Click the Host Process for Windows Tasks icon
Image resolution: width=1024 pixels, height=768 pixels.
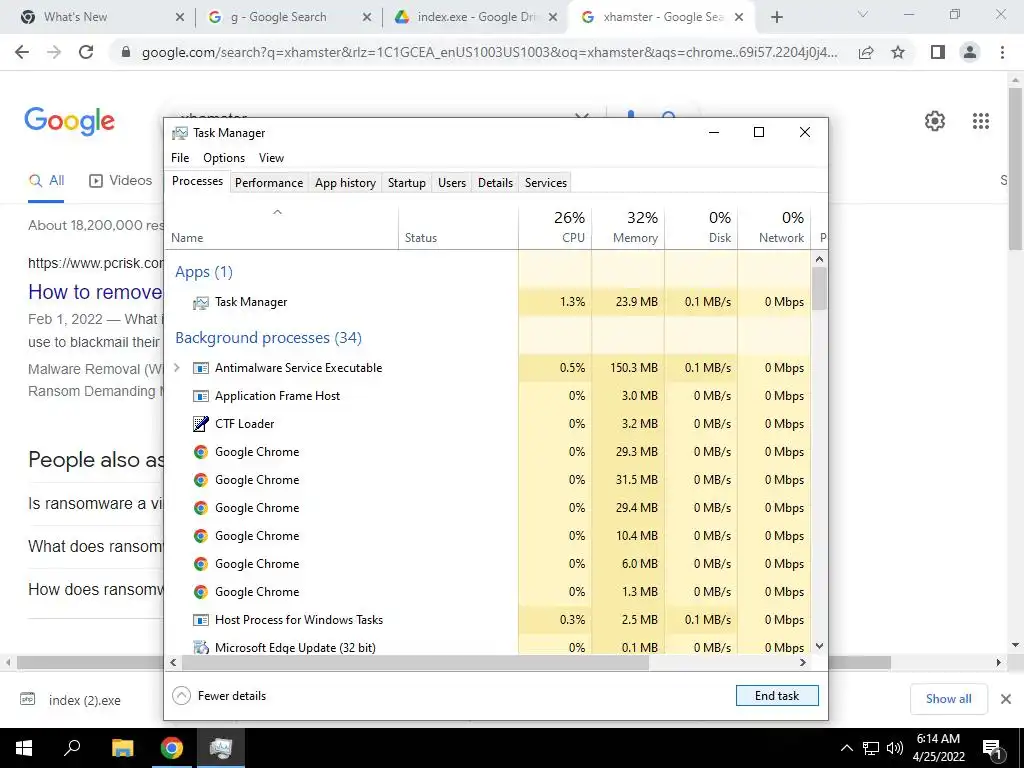pyautogui.click(x=200, y=620)
